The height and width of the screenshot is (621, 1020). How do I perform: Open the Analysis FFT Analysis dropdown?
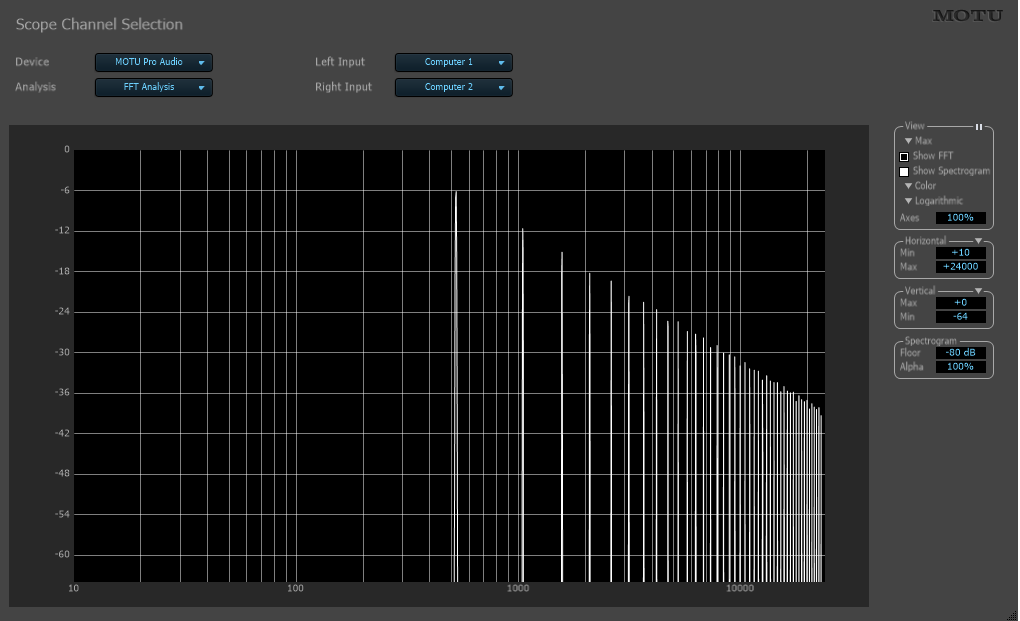click(154, 87)
